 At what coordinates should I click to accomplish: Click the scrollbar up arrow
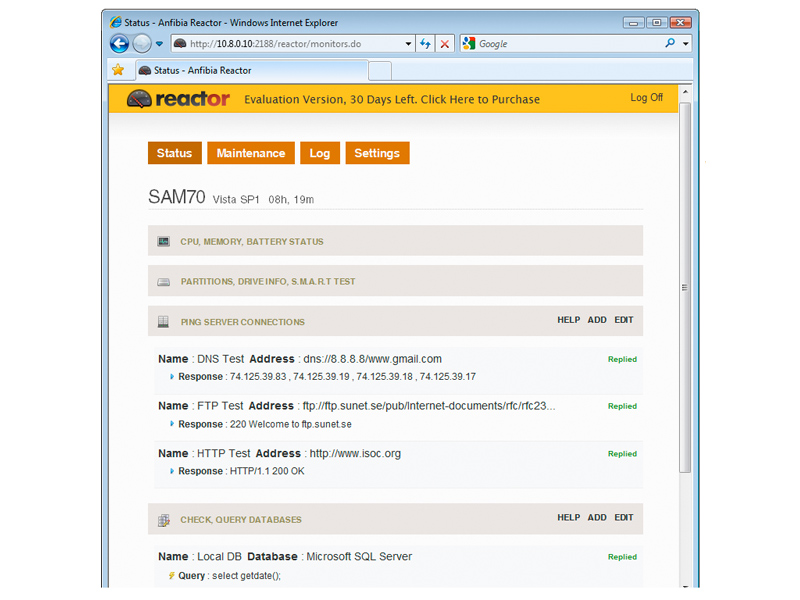685,92
